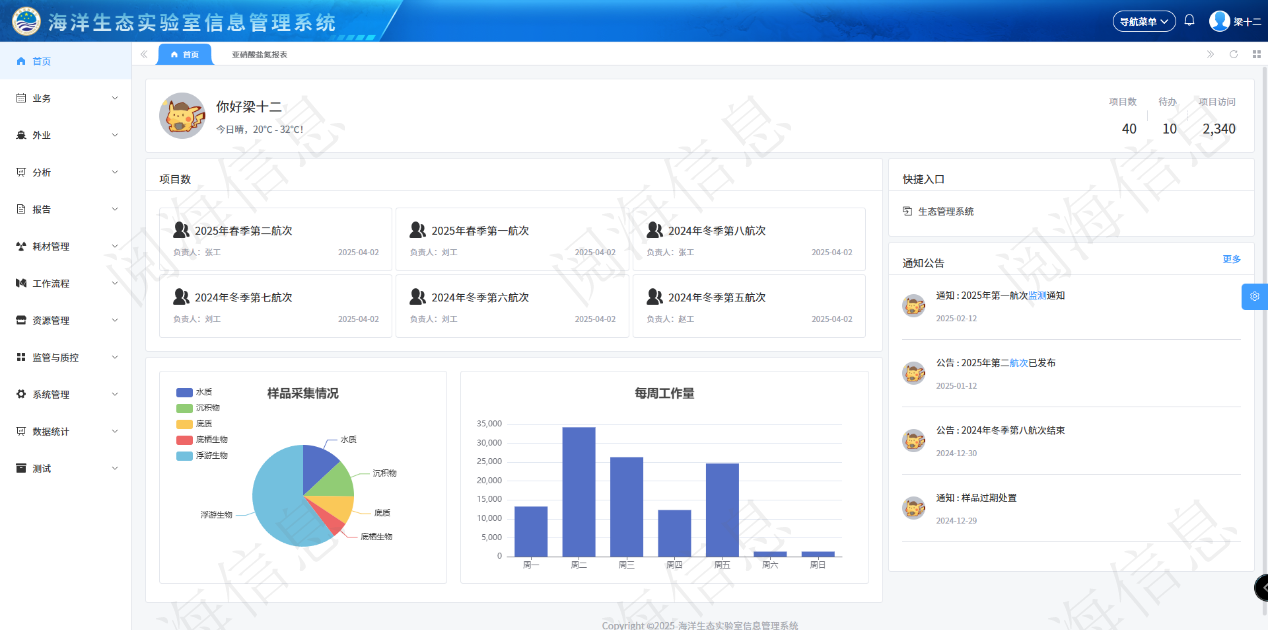
Task: Toggle the 水质 legend item in the pie chart
Action: click(194, 392)
